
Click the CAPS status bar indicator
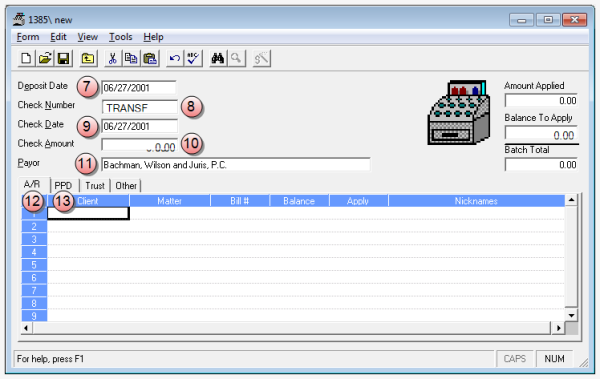click(x=514, y=359)
